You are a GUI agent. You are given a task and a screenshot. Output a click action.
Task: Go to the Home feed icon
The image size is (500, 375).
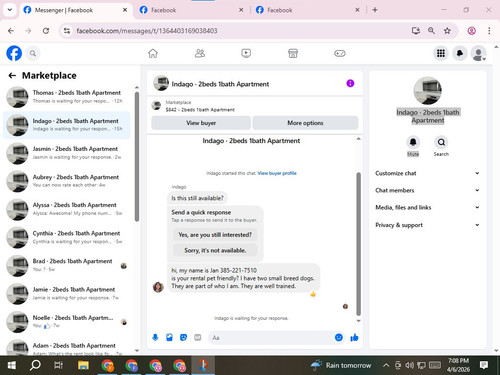tap(153, 53)
